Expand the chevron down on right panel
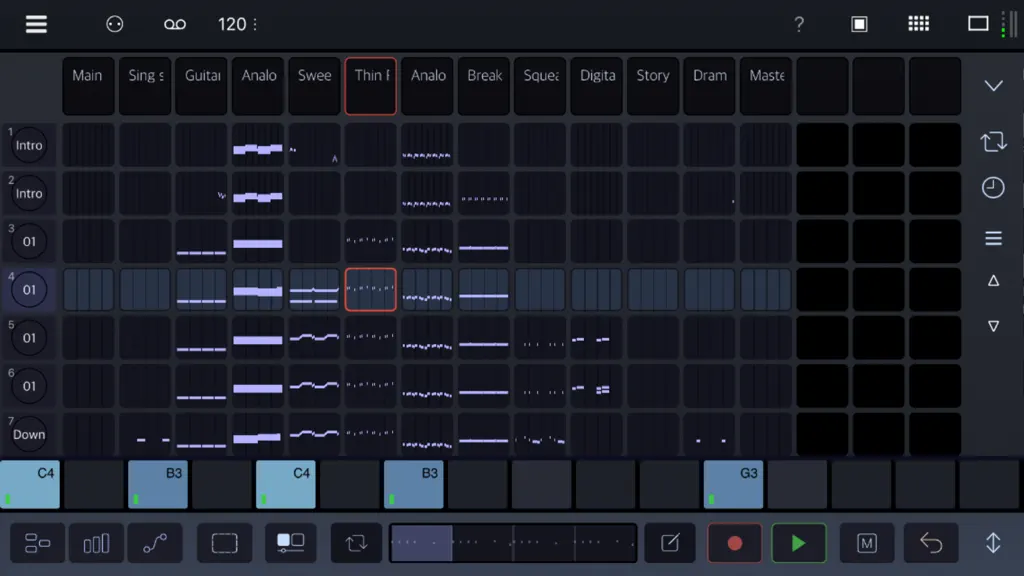 click(x=993, y=86)
